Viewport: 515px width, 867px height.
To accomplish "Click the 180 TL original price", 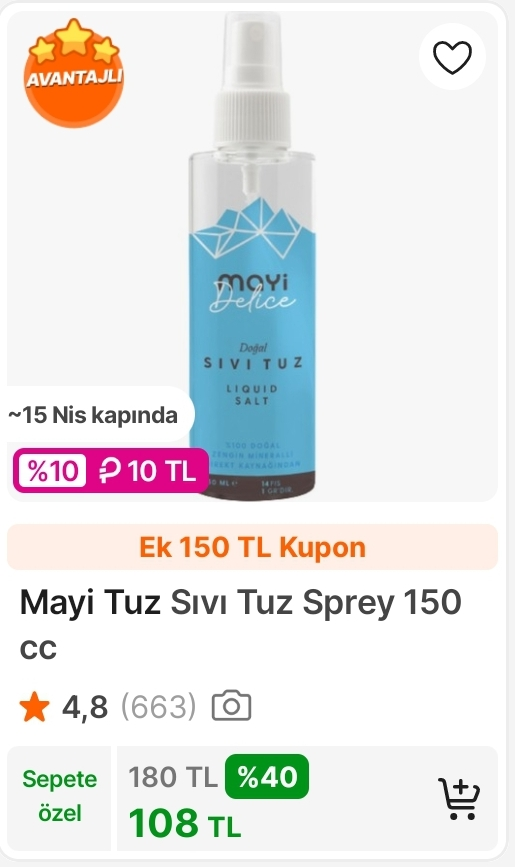I will (x=173, y=777).
